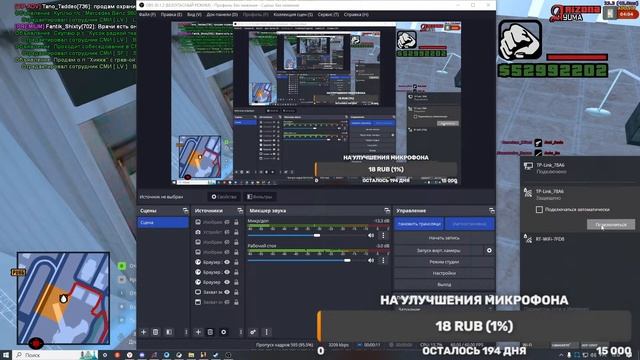Open Yandex Browser from taskbar
Screen dimensions: 640x360
tap(129, 355)
